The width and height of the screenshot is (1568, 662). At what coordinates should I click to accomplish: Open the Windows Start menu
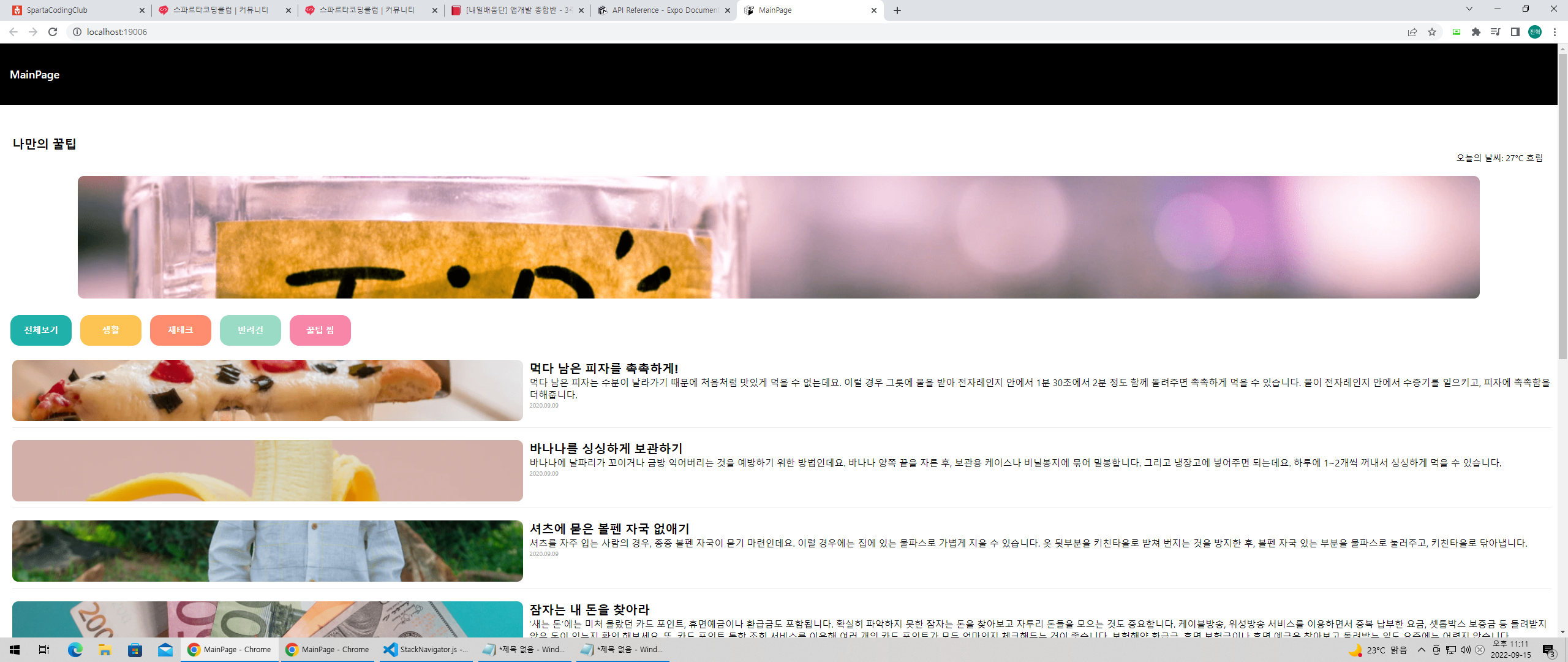[15, 650]
